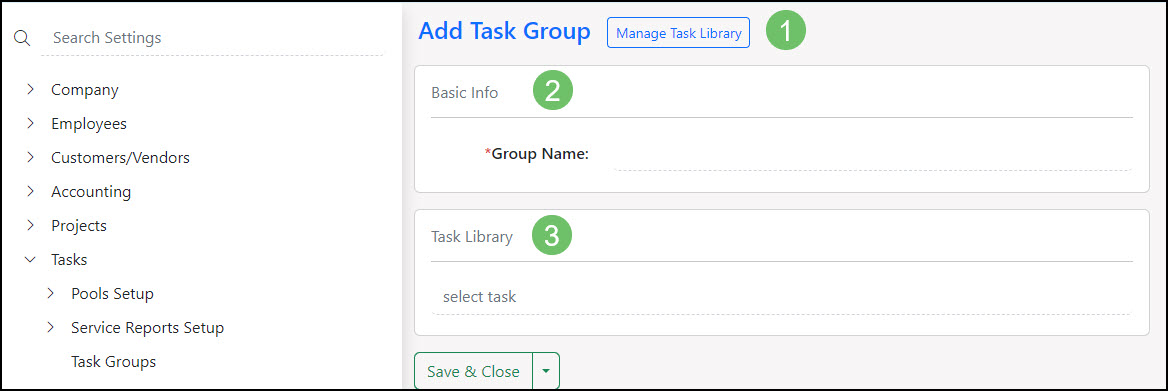Select Accounting in settings tree
The image size is (1168, 391).
pyautogui.click(x=91, y=191)
